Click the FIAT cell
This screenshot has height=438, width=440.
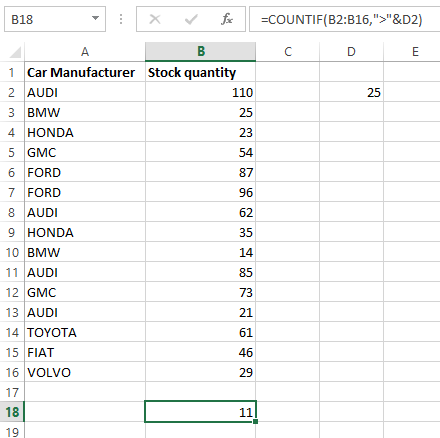85,352
